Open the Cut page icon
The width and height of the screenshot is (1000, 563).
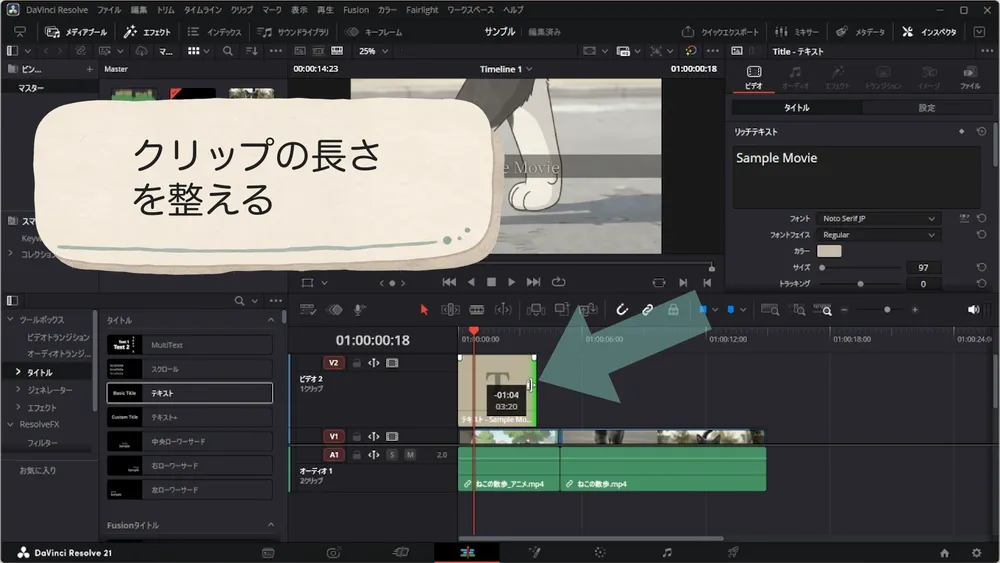coord(401,553)
